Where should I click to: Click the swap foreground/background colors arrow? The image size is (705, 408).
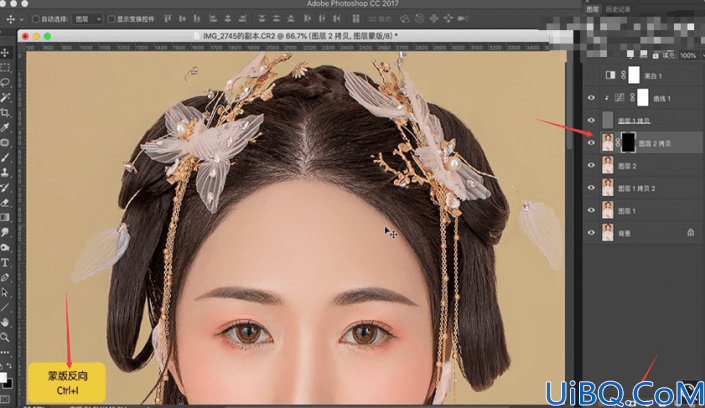(9, 366)
